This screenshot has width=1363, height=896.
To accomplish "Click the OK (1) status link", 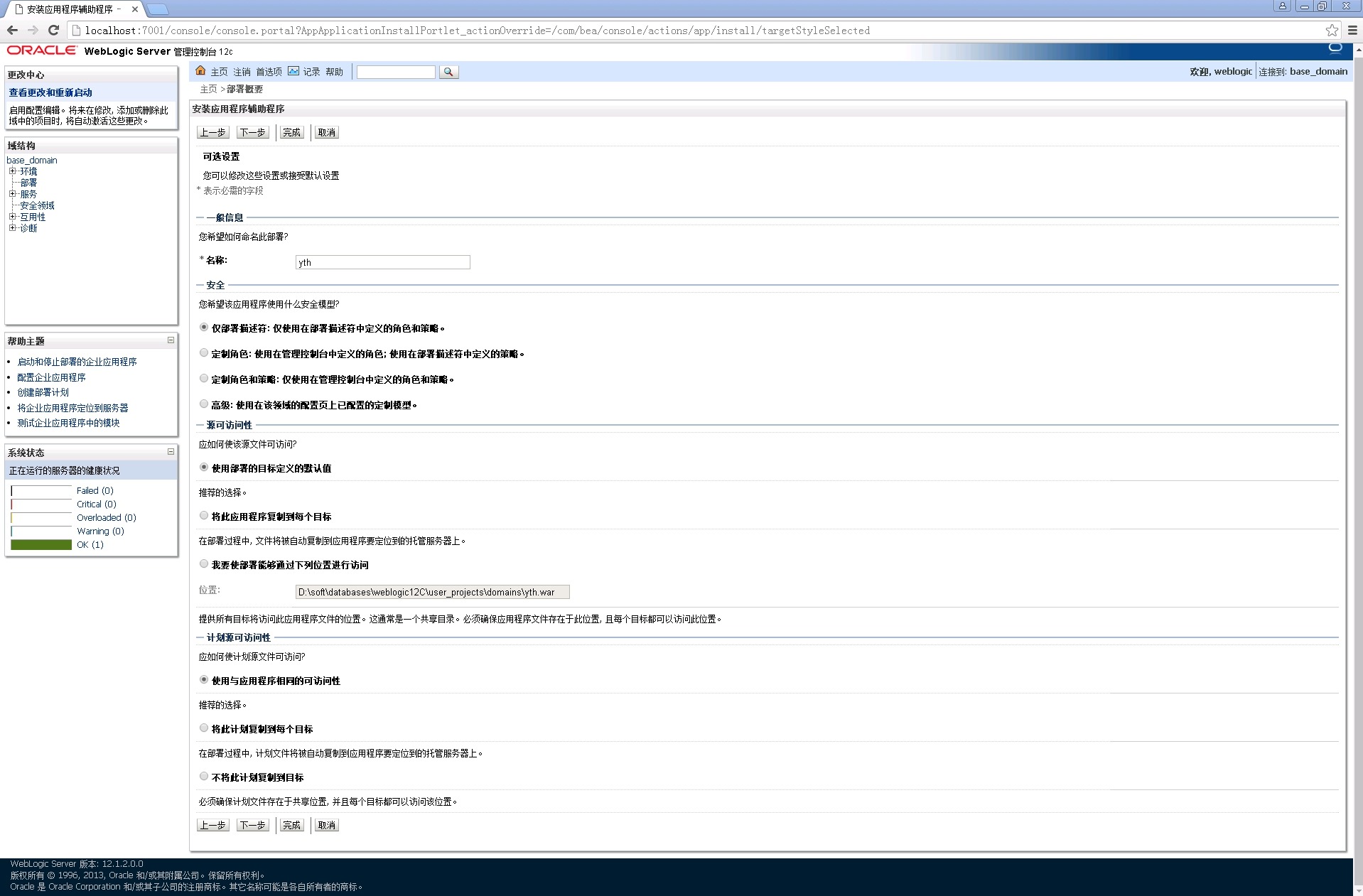I will pyautogui.click(x=90, y=544).
